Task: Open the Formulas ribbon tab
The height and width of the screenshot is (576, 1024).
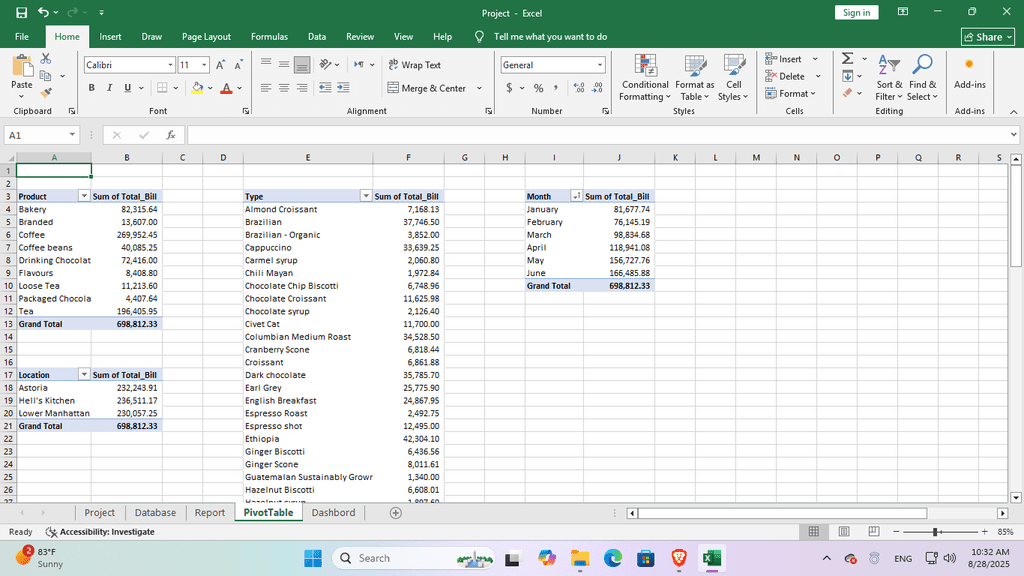Action: (269, 37)
